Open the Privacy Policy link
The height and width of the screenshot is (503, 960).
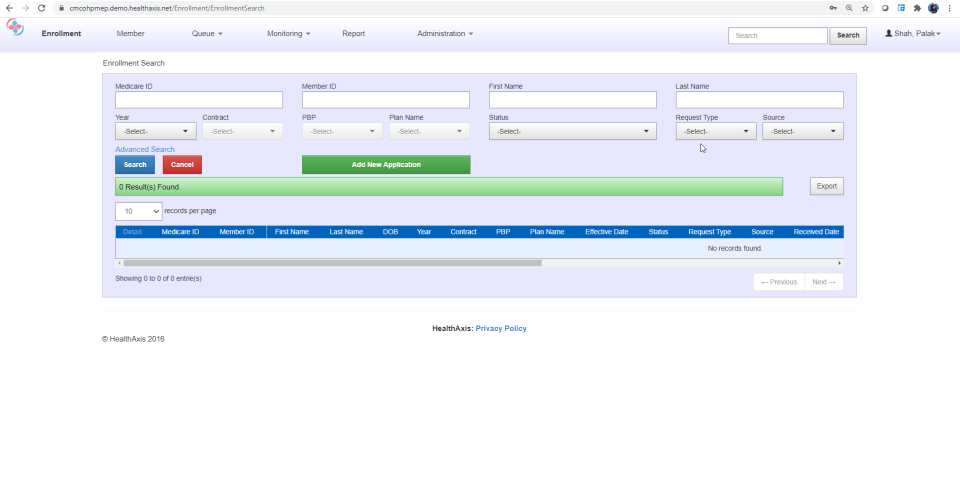tap(501, 329)
